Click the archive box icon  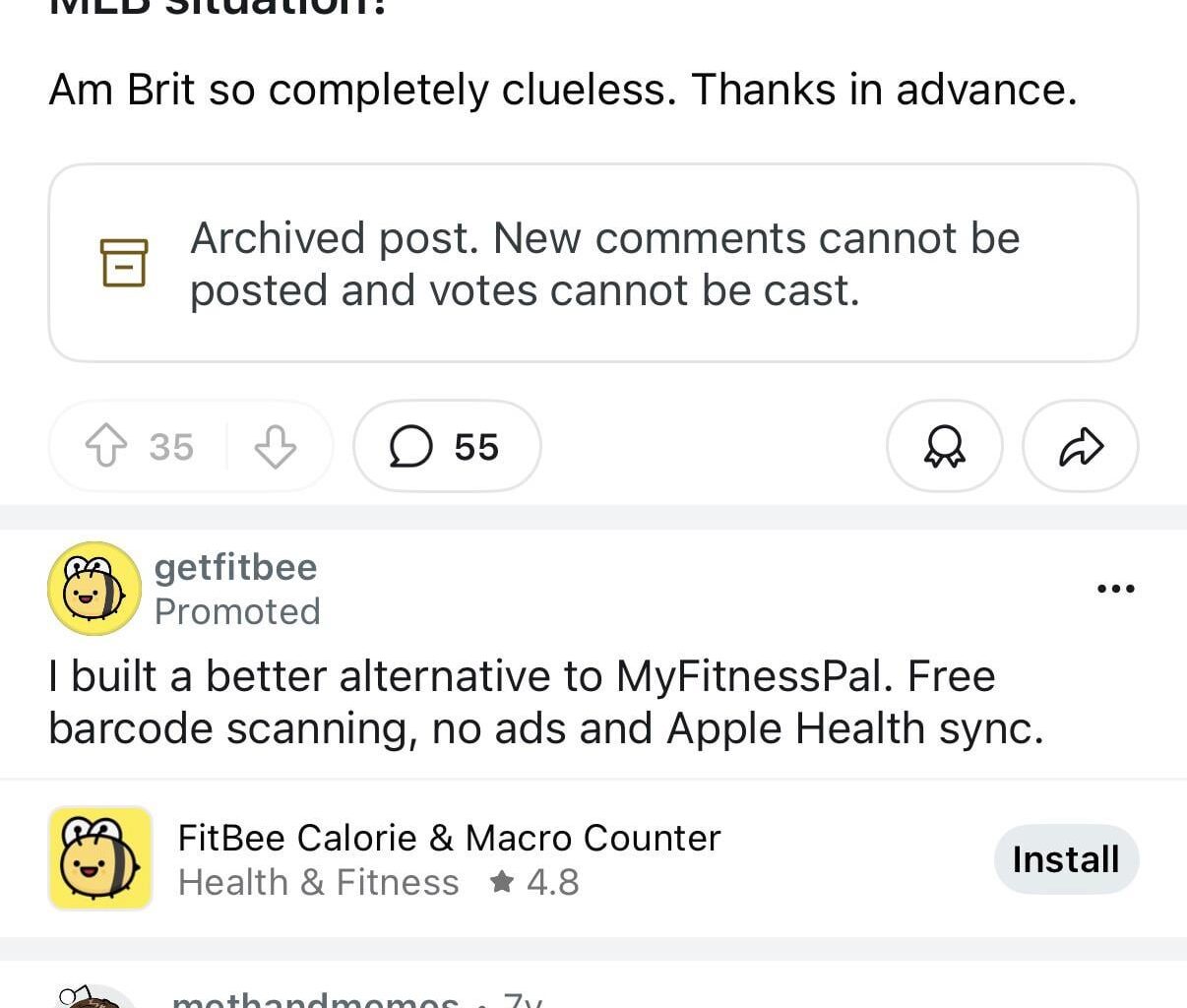coord(124,263)
